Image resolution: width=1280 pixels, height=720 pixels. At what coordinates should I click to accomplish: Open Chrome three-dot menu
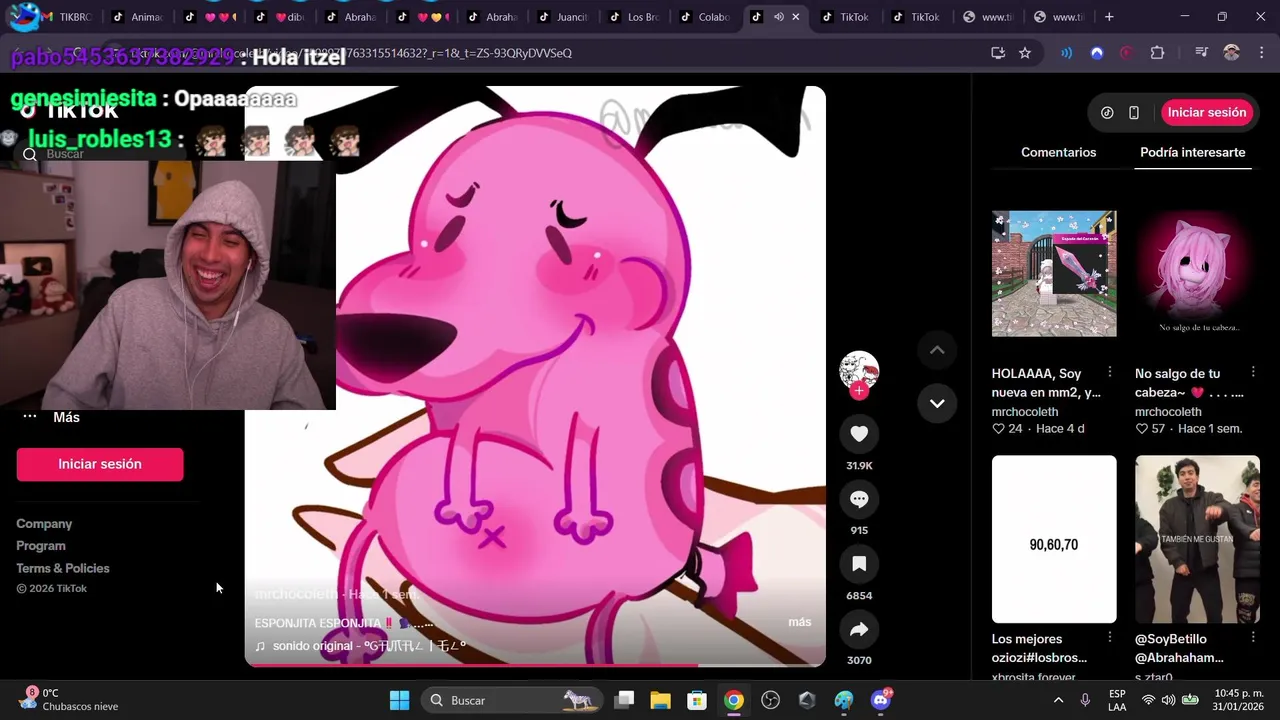(x=1260, y=53)
